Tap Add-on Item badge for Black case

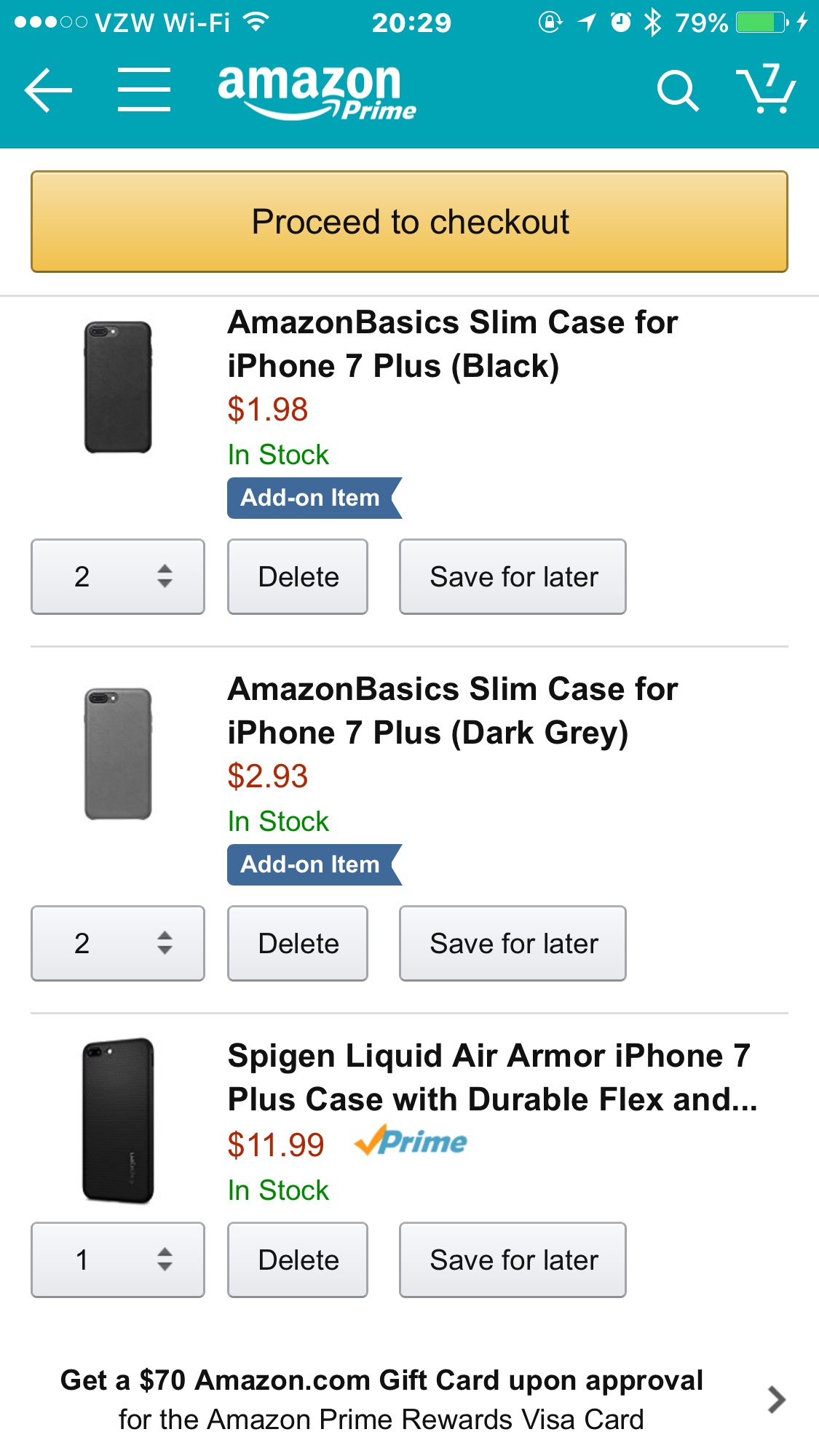(x=314, y=498)
